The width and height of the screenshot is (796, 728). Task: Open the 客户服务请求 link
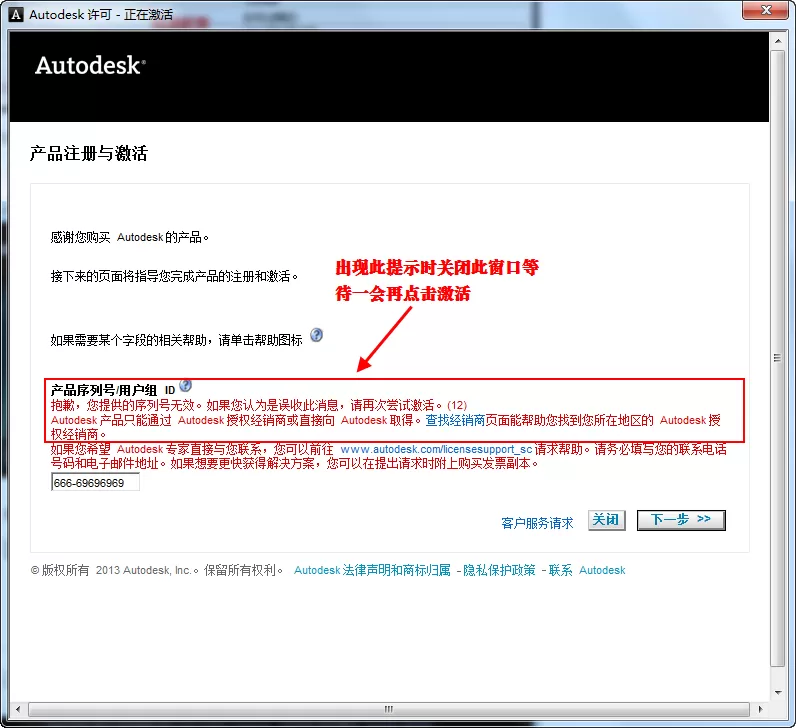click(x=537, y=523)
